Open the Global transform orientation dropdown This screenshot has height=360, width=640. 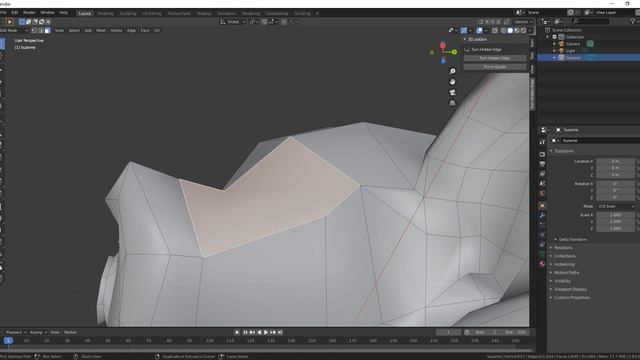(x=233, y=22)
